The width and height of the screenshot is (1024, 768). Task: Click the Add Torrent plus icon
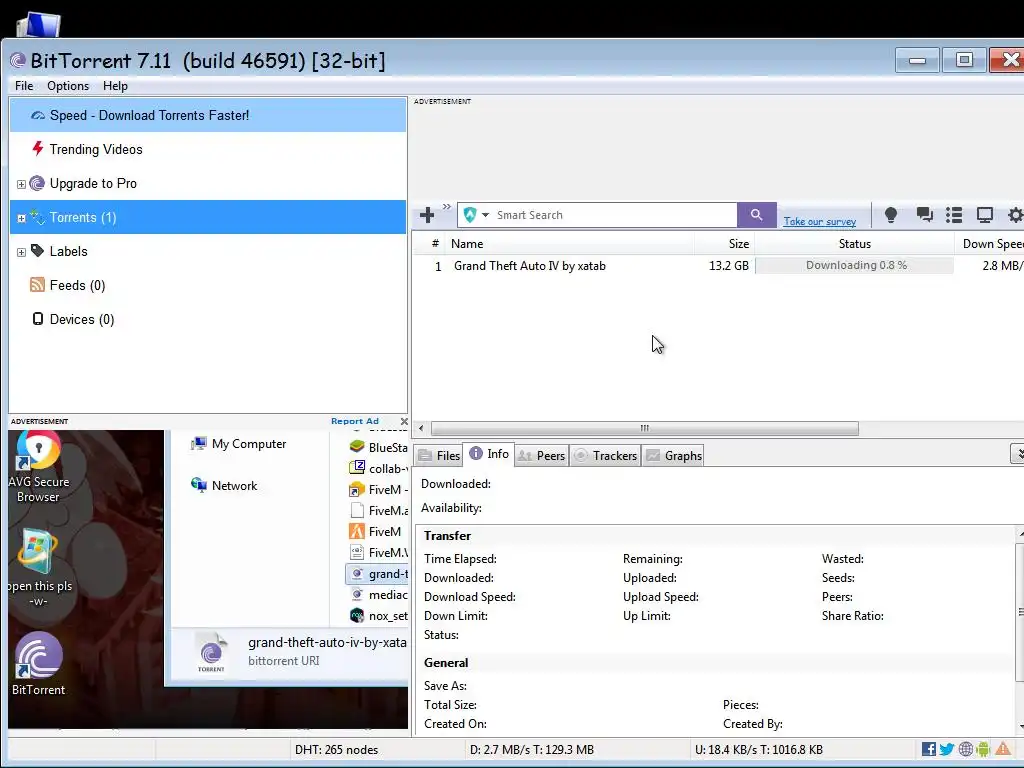[x=427, y=215]
